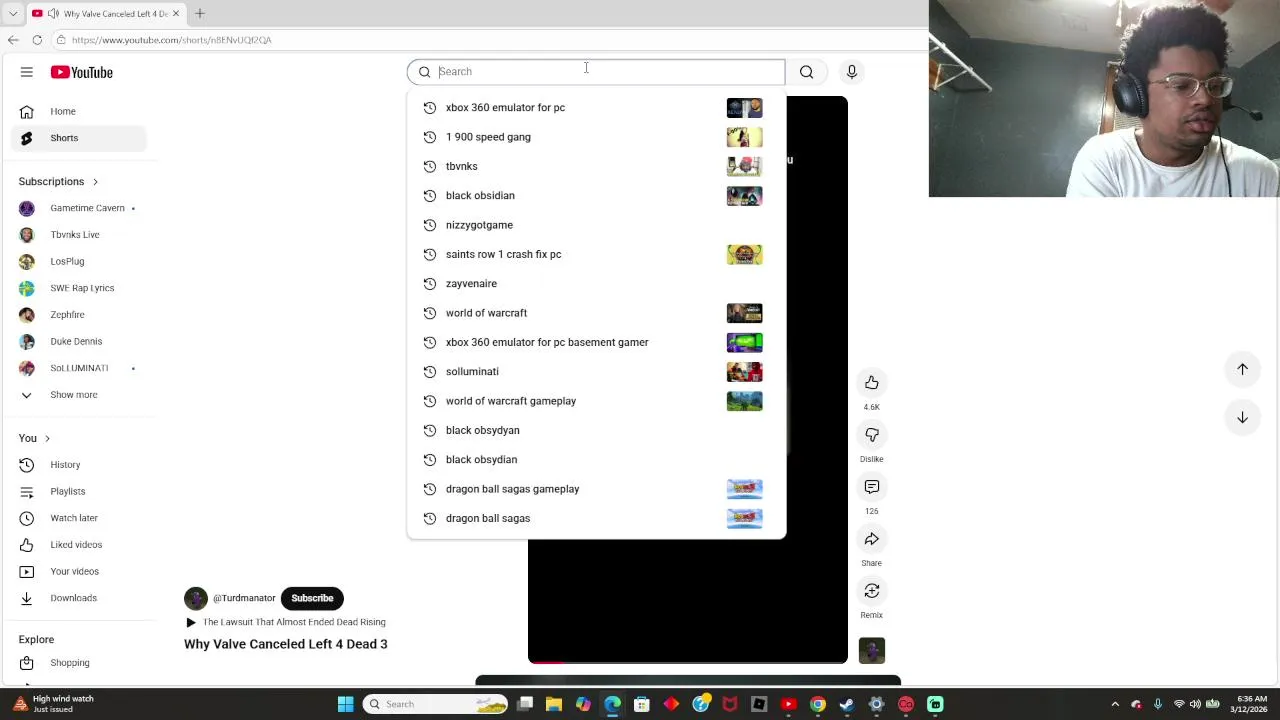Open Watch later list

click(78, 518)
